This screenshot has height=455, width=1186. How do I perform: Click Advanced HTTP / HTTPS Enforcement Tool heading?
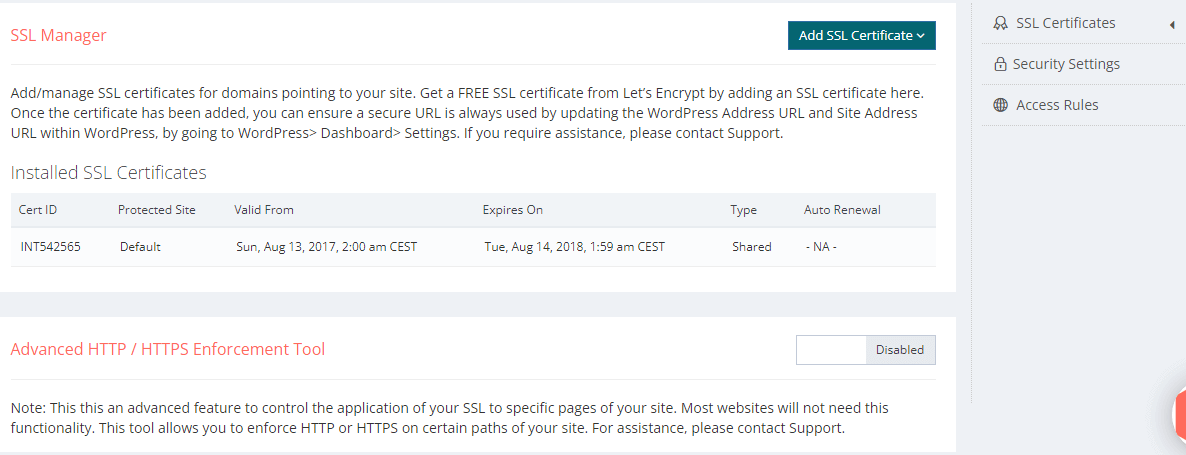coord(168,349)
